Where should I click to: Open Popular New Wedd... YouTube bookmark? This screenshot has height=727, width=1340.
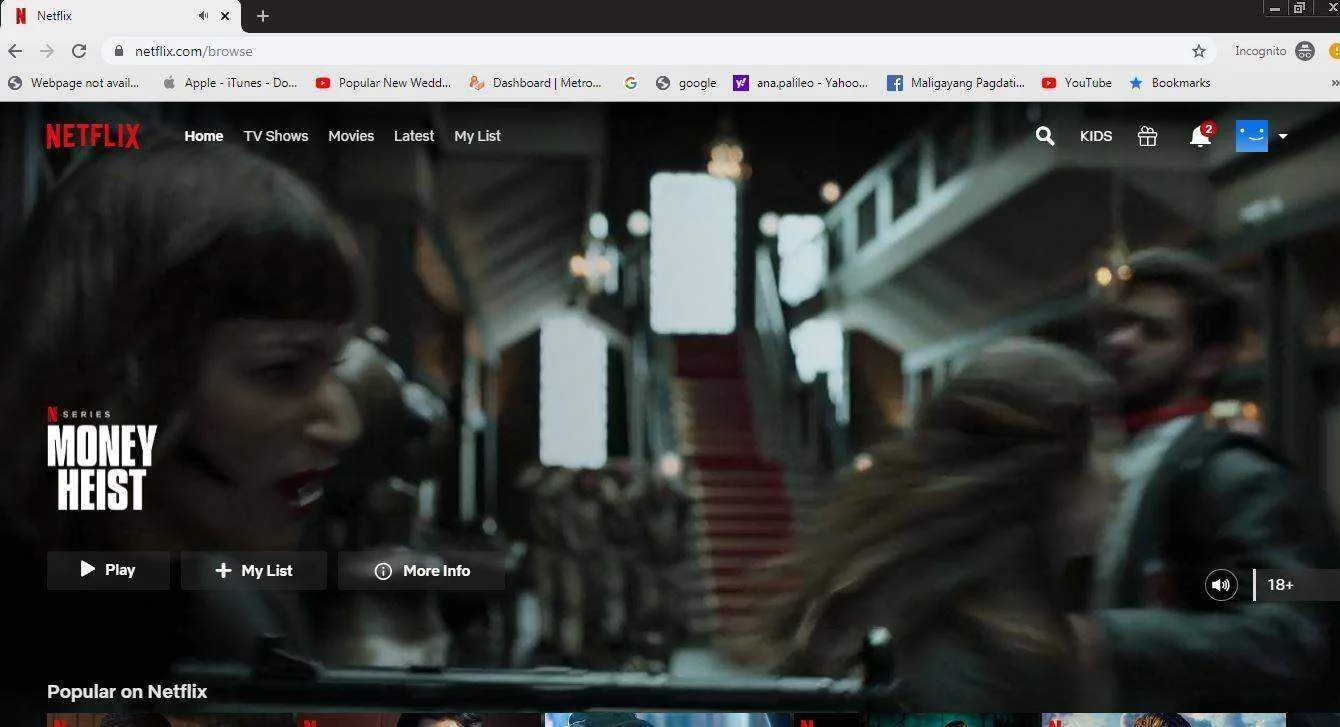[384, 83]
